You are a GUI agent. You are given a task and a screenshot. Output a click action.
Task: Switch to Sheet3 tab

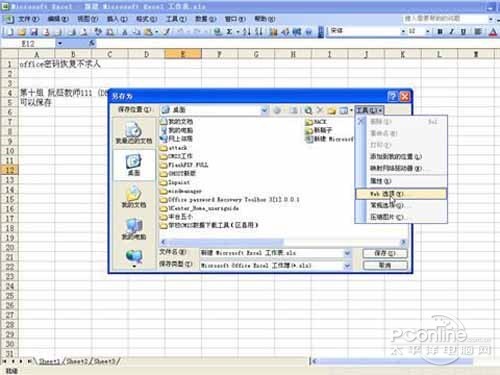pos(104,361)
